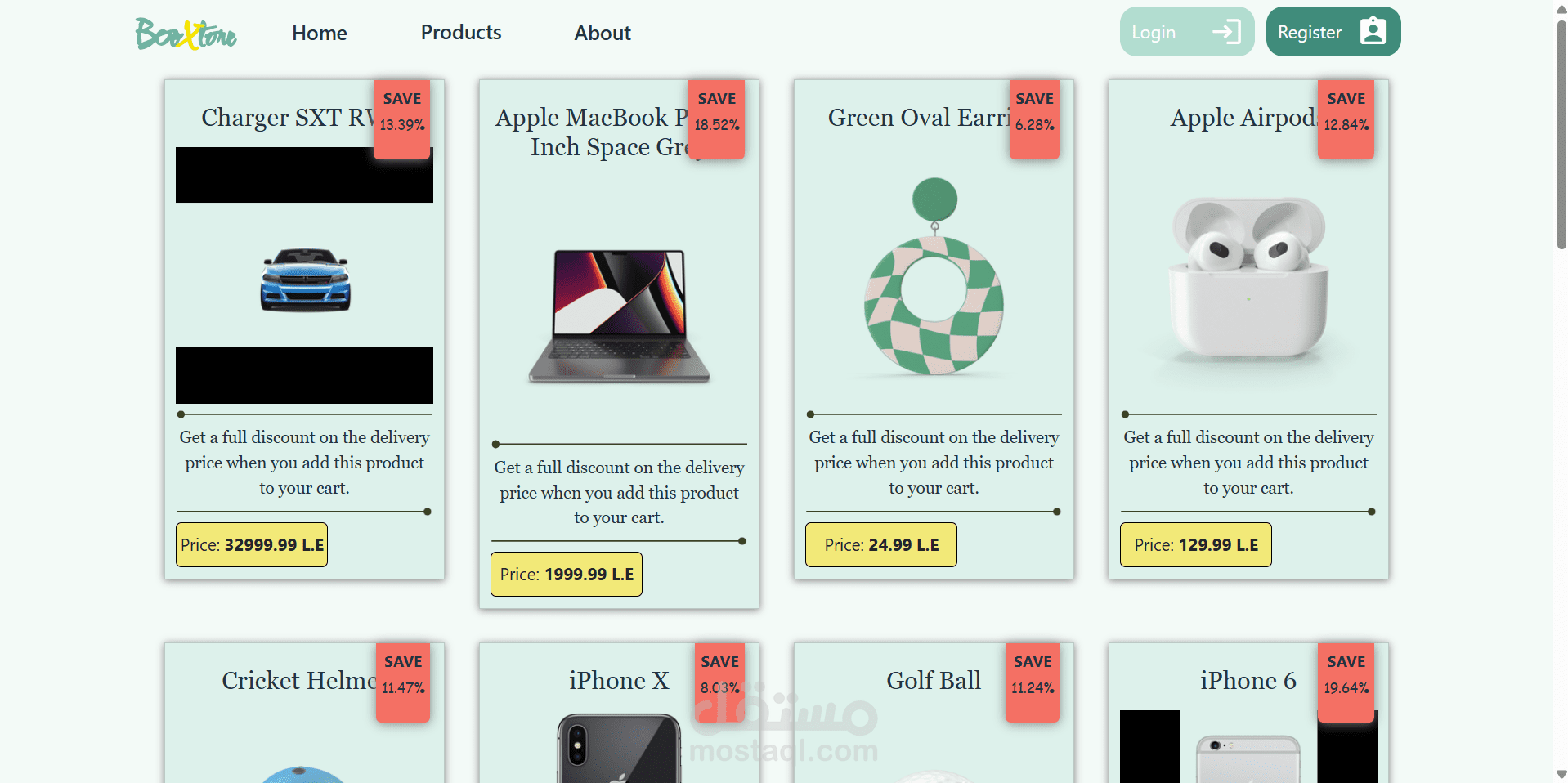Click the 18.52% save badge on MacBook
This screenshot has width=1568, height=783.
coord(717,119)
